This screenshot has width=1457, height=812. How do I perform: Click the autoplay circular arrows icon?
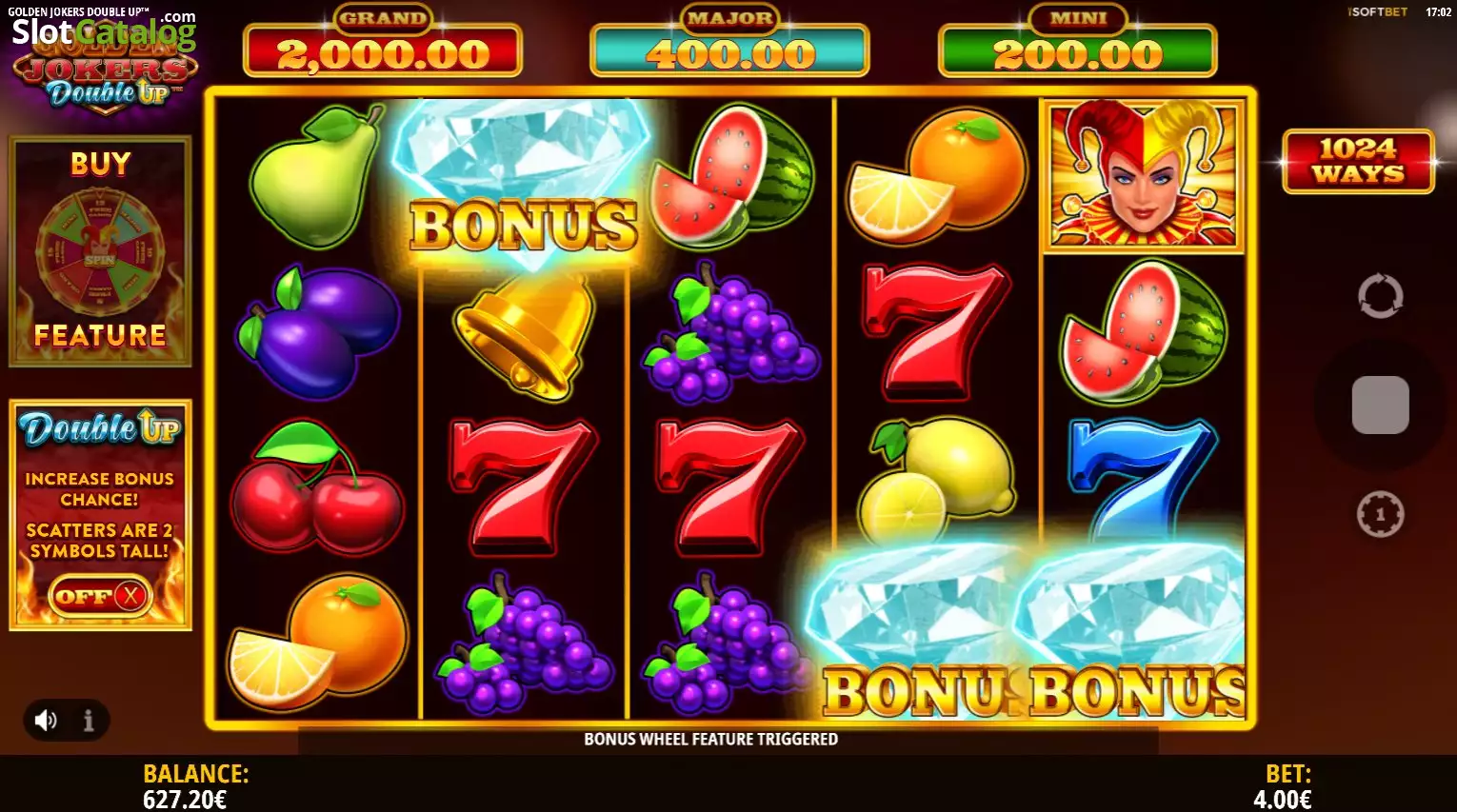1380,296
